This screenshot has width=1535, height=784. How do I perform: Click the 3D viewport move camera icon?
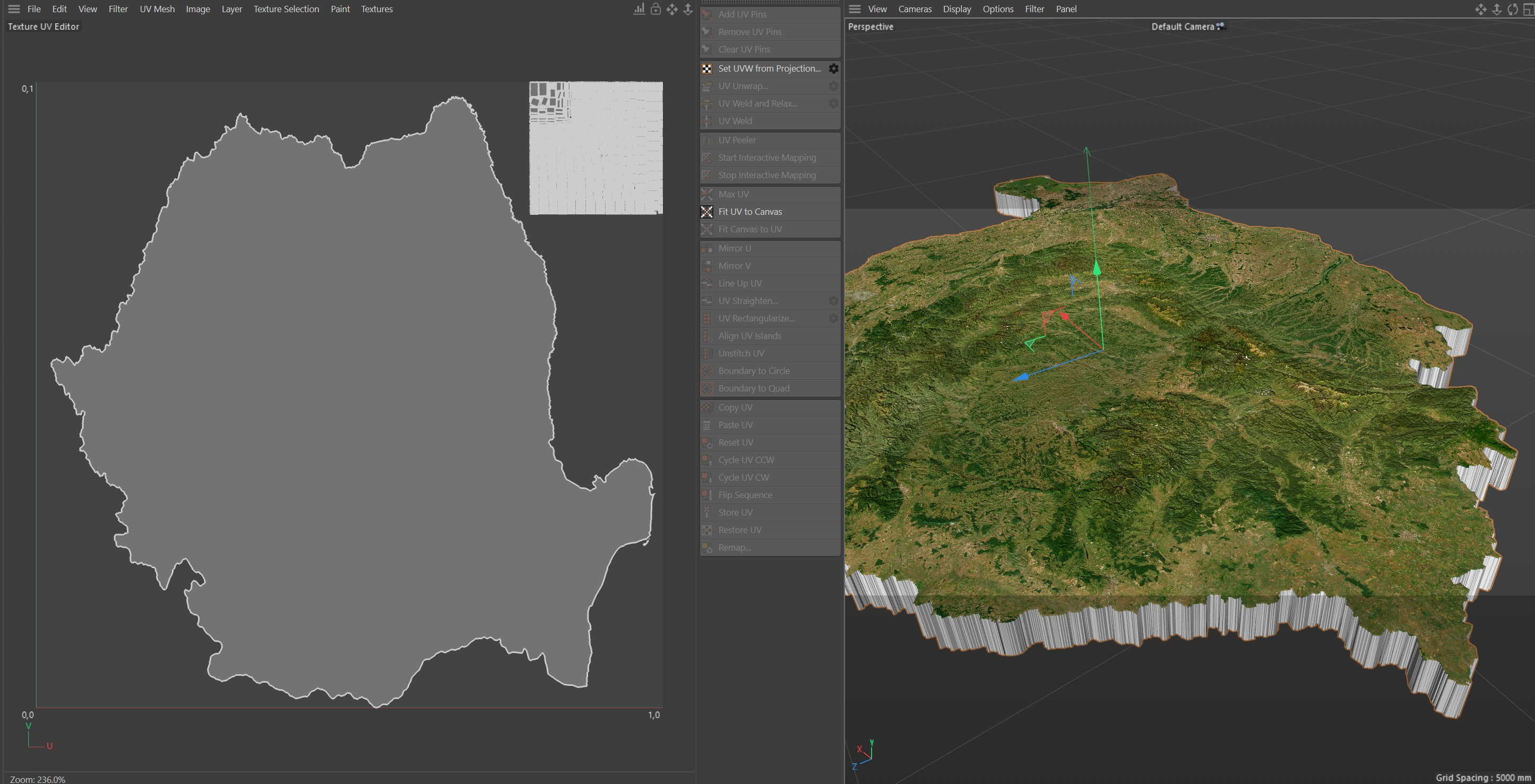tap(1480, 9)
